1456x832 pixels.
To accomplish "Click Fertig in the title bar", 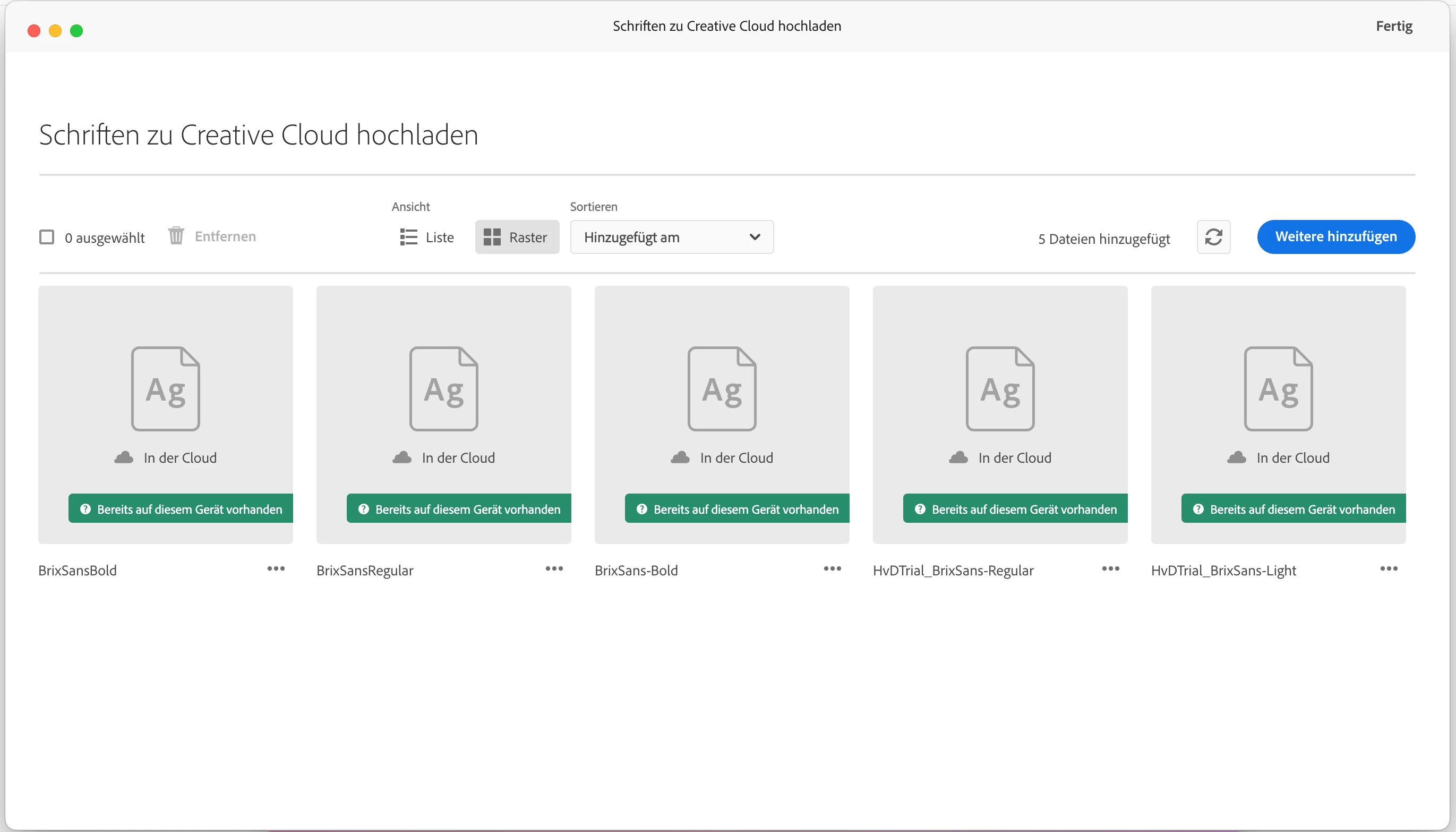I will [1393, 26].
